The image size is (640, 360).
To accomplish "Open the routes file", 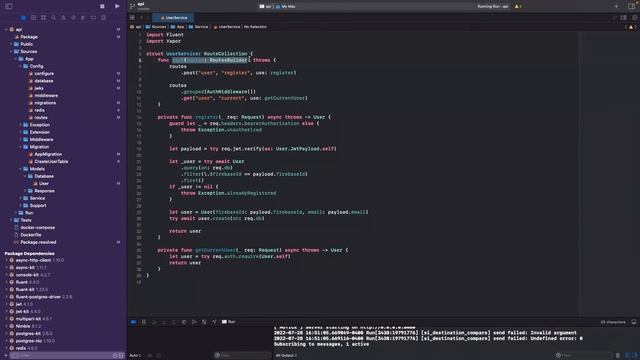I will [41, 118].
